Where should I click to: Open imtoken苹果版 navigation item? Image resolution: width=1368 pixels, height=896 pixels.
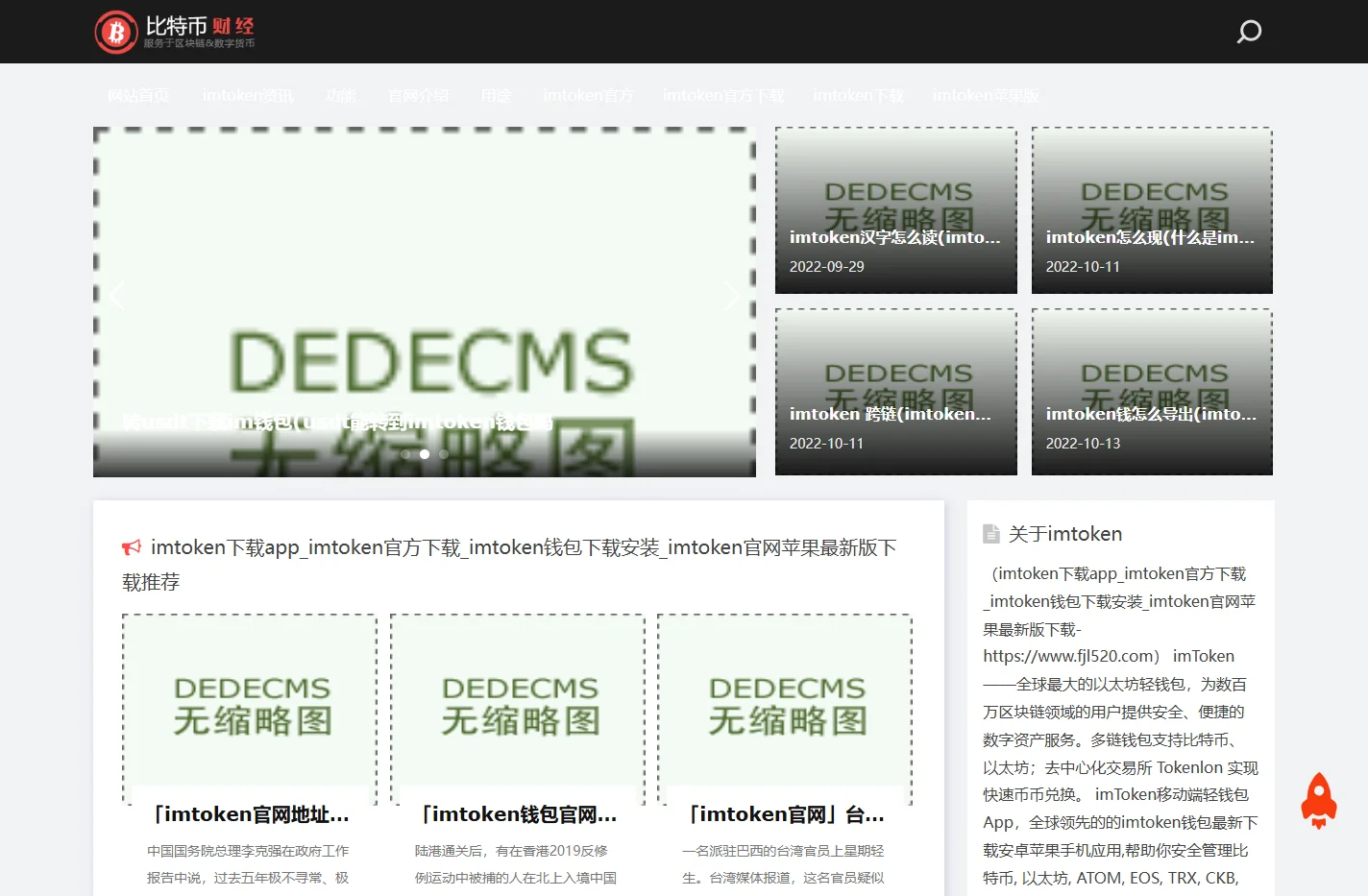(986, 96)
